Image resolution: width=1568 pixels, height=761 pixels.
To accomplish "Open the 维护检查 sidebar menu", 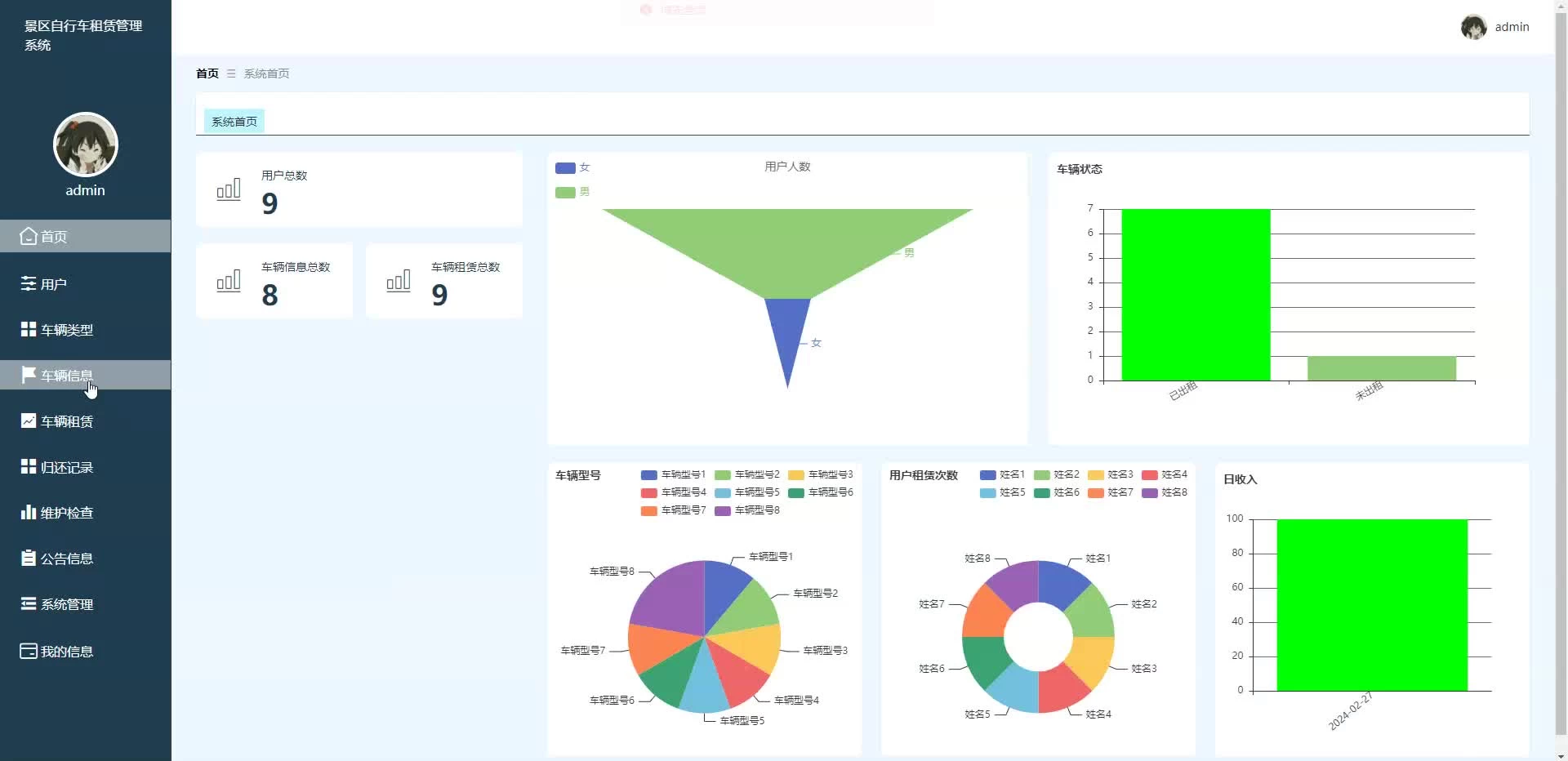I will (86, 512).
